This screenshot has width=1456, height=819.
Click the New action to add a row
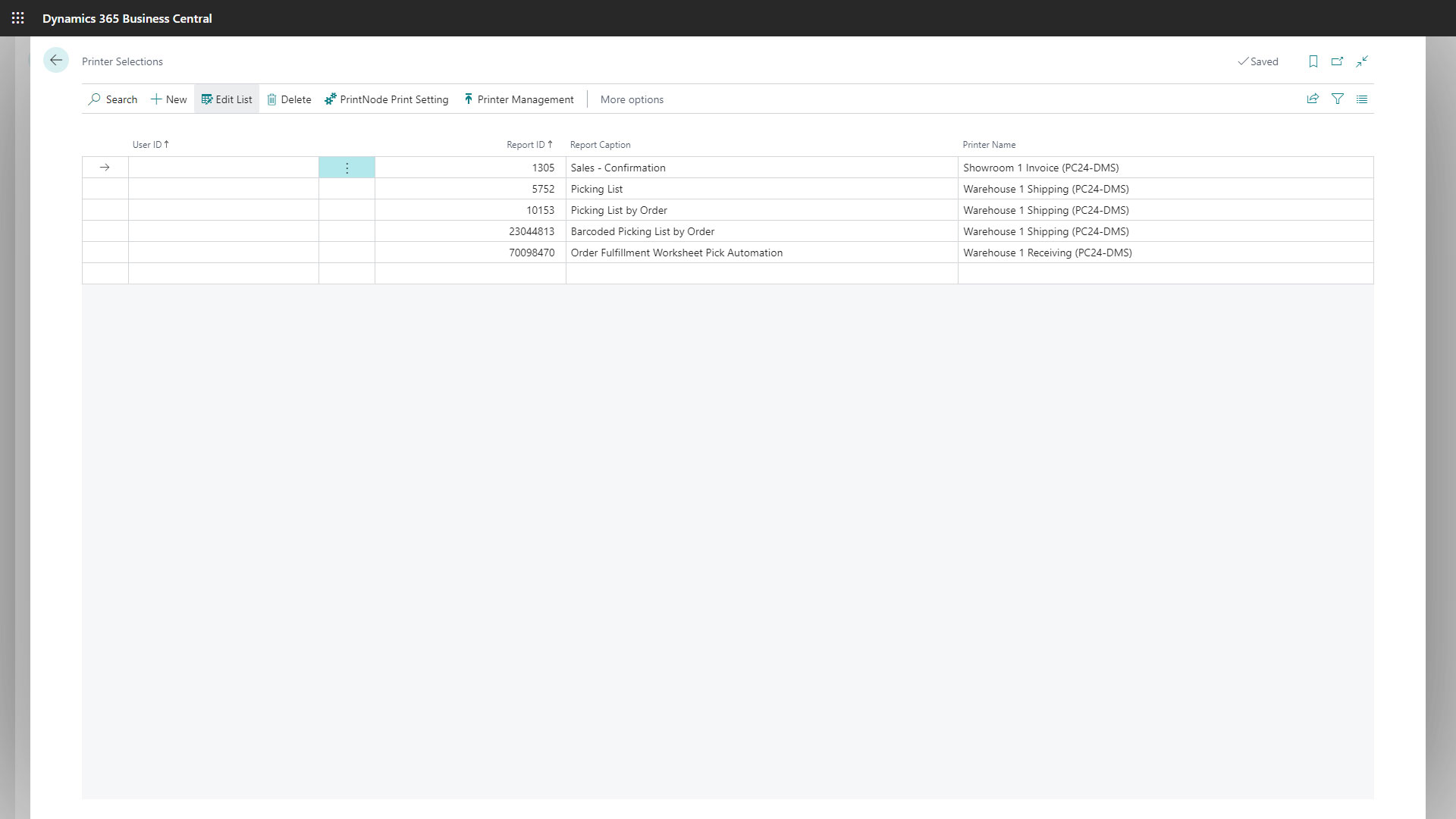click(x=168, y=99)
